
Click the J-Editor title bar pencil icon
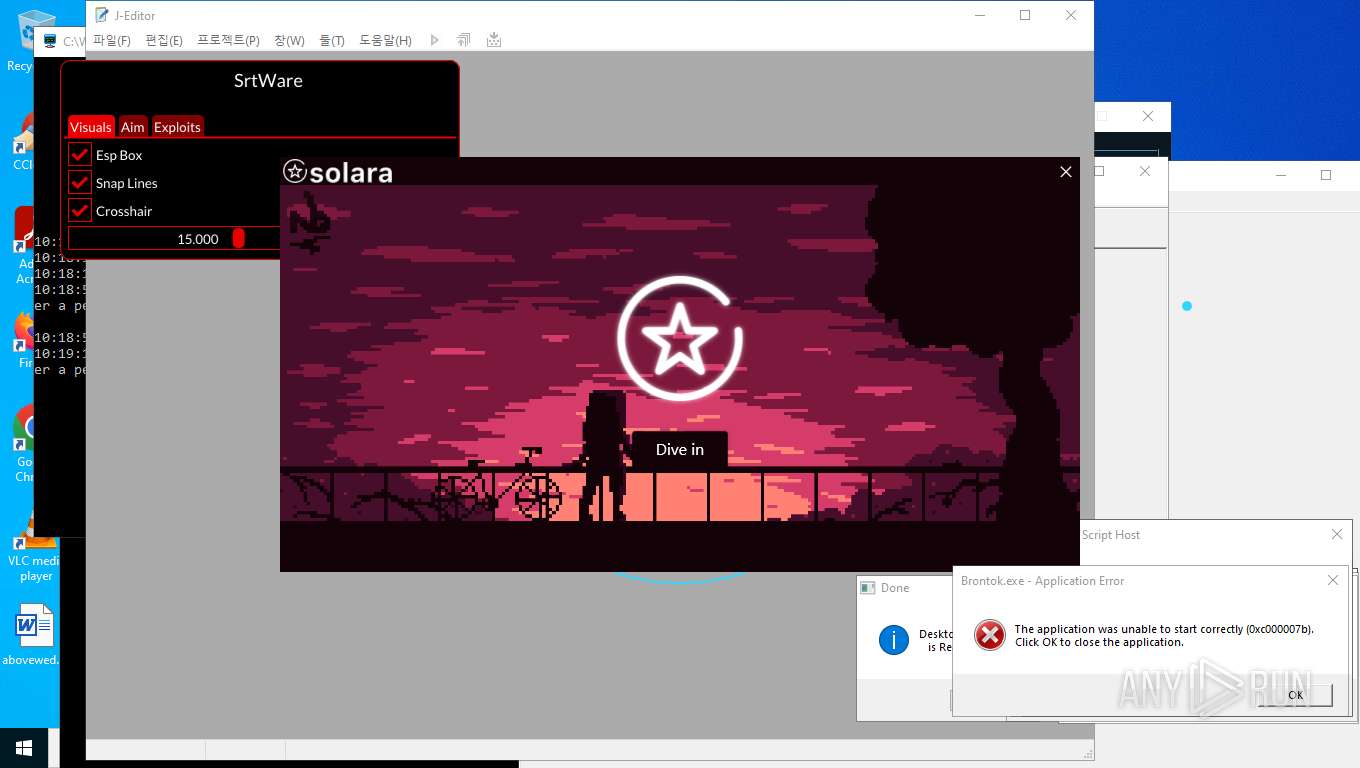point(102,15)
